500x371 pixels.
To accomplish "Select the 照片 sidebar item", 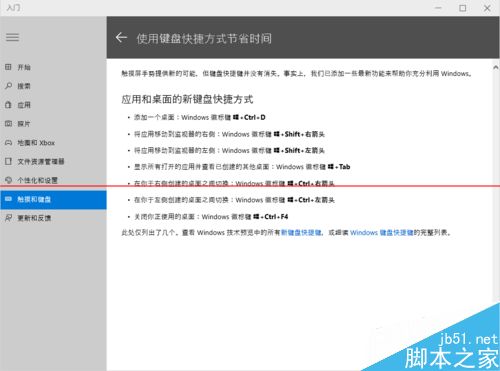I will 53,124.
